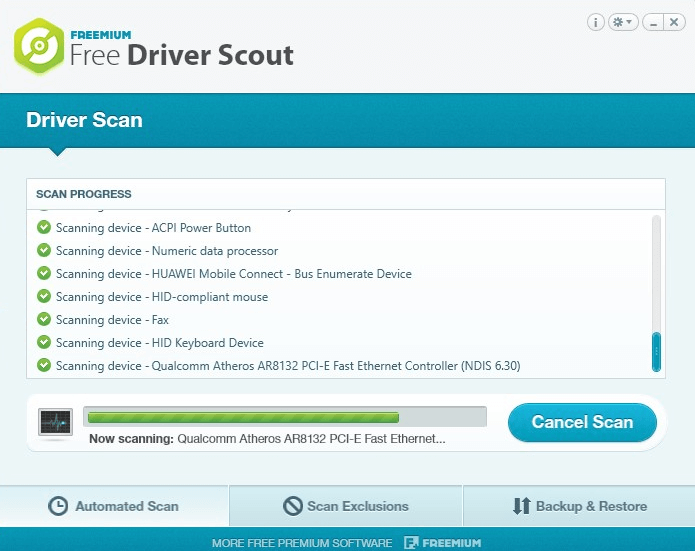Click the Cancel Scan button
Image resolution: width=695 pixels, height=551 pixels.
(582, 422)
